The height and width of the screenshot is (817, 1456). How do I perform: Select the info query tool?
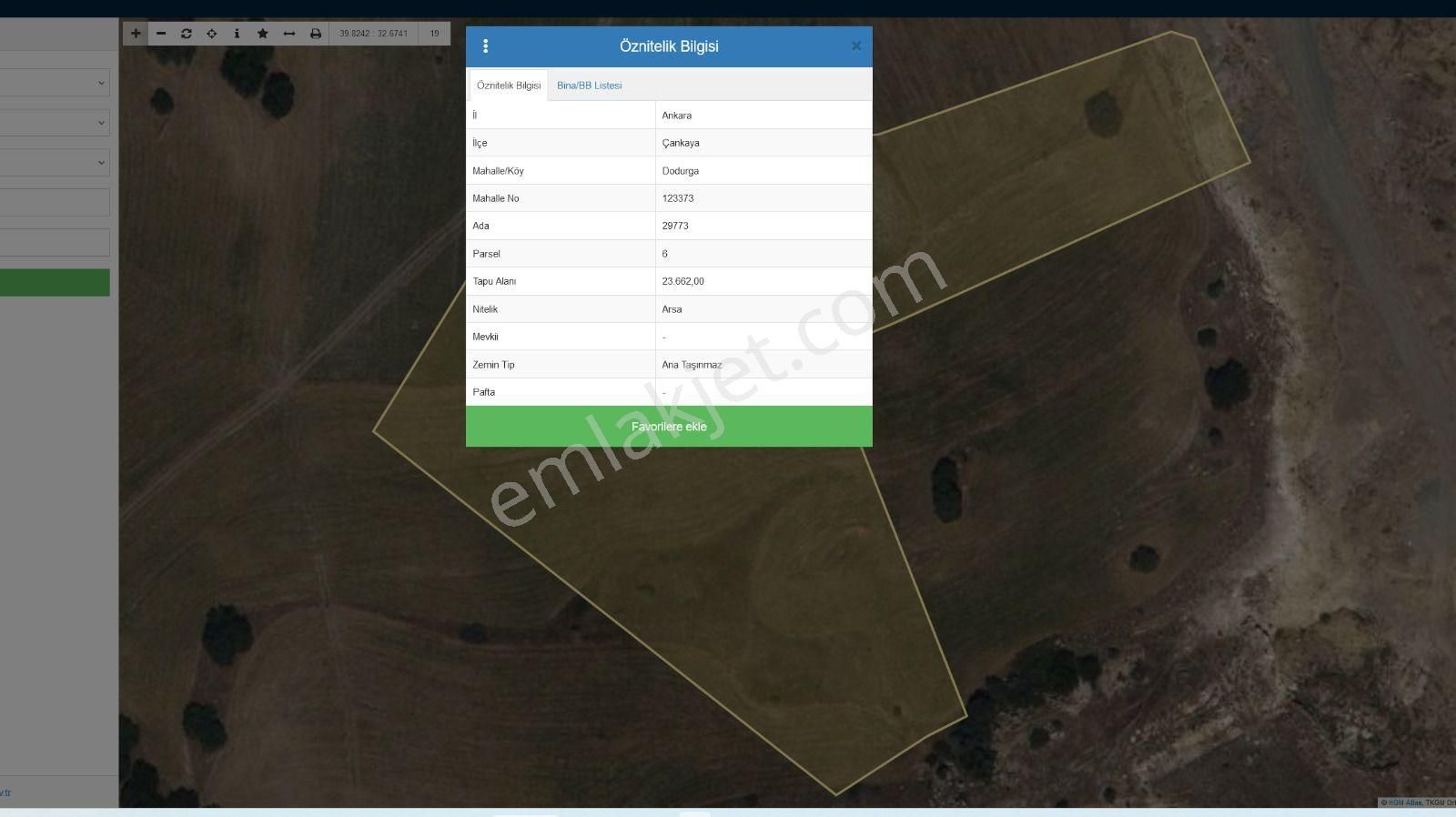(237, 34)
